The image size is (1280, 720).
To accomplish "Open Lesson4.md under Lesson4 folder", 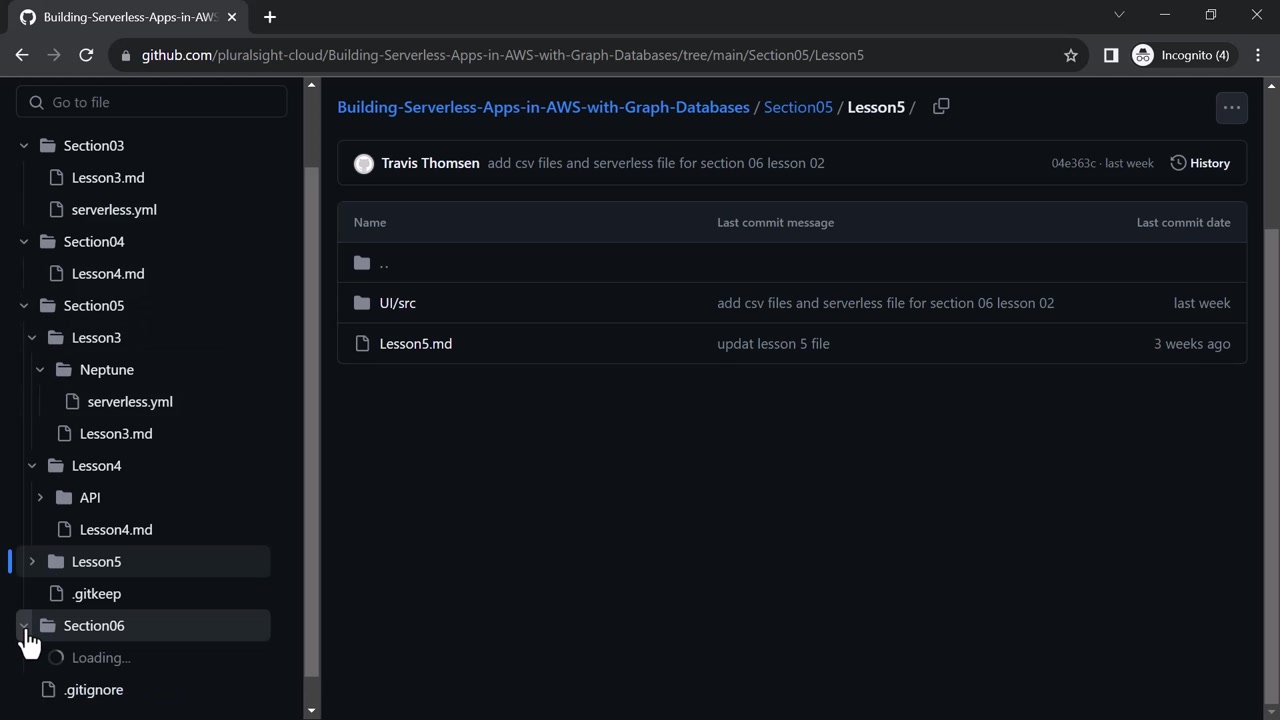I will [x=116, y=530].
